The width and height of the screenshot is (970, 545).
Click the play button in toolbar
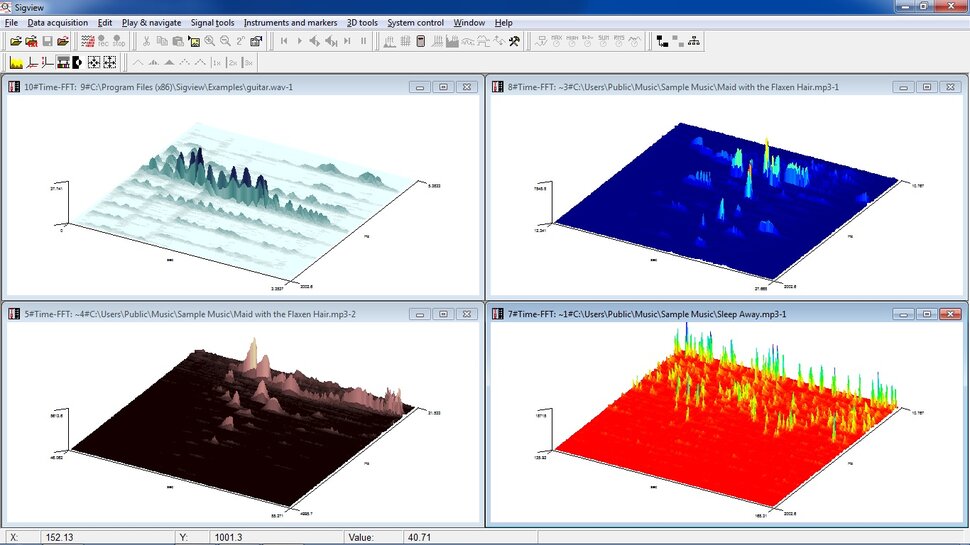click(299, 41)
